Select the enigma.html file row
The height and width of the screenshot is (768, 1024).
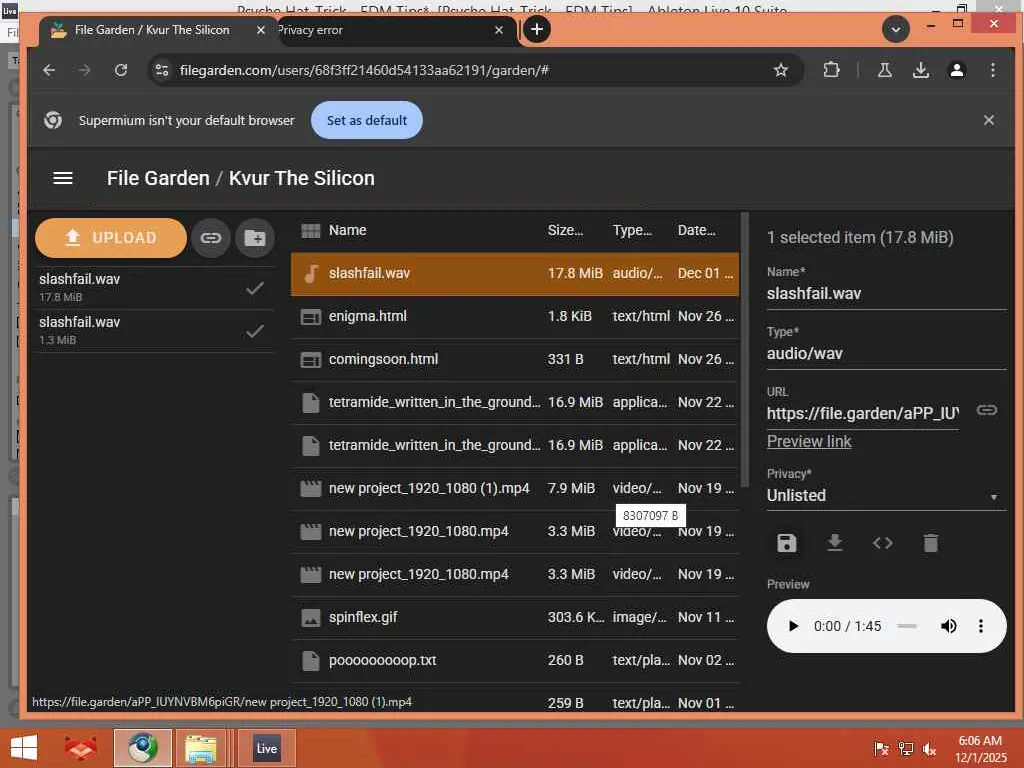[x=515, y=317]
